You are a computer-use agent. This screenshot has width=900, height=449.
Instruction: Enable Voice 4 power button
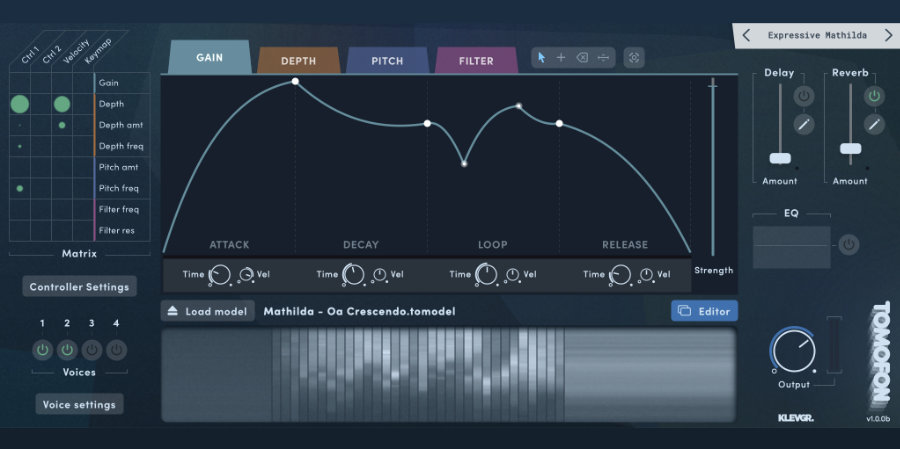[117, 350]
